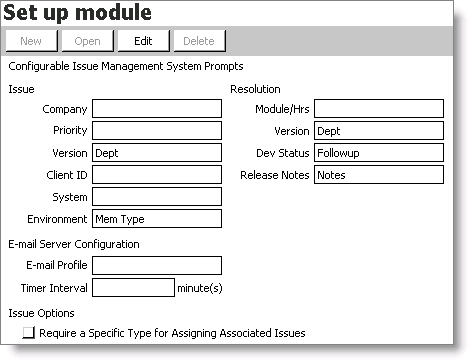
Task: Click the Release Notes label
Action: [275, 175]
